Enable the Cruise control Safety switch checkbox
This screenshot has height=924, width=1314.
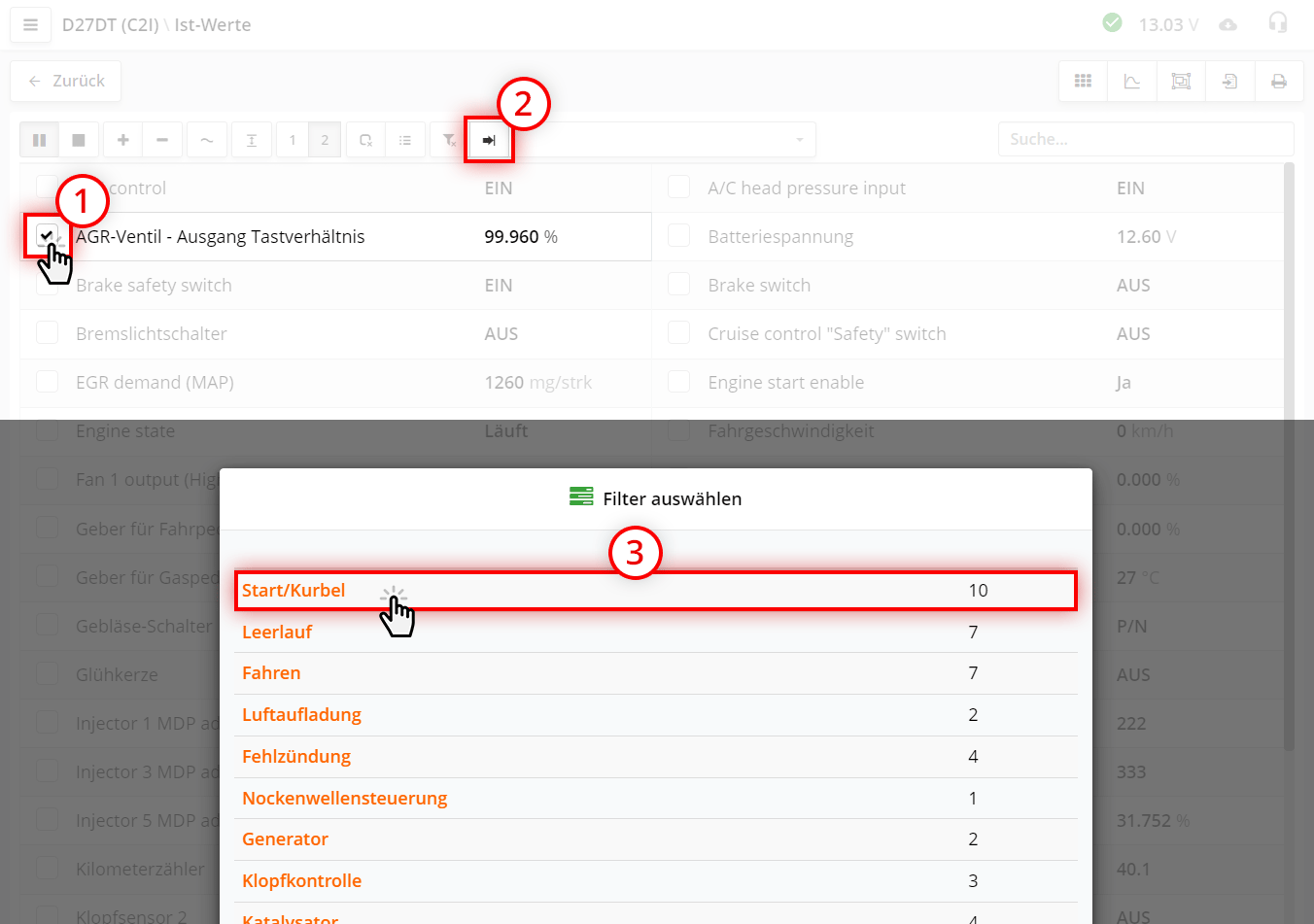(679, 333)
